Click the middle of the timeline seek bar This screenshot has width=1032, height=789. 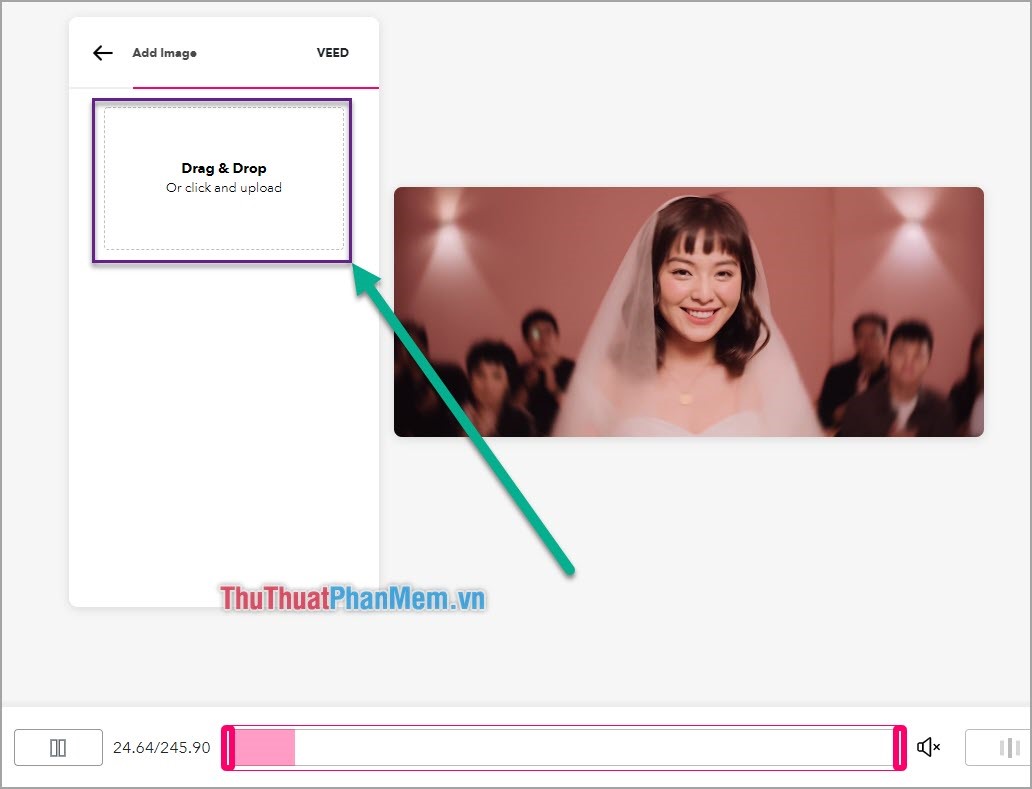pyautogui.click(x=565, y=747)
